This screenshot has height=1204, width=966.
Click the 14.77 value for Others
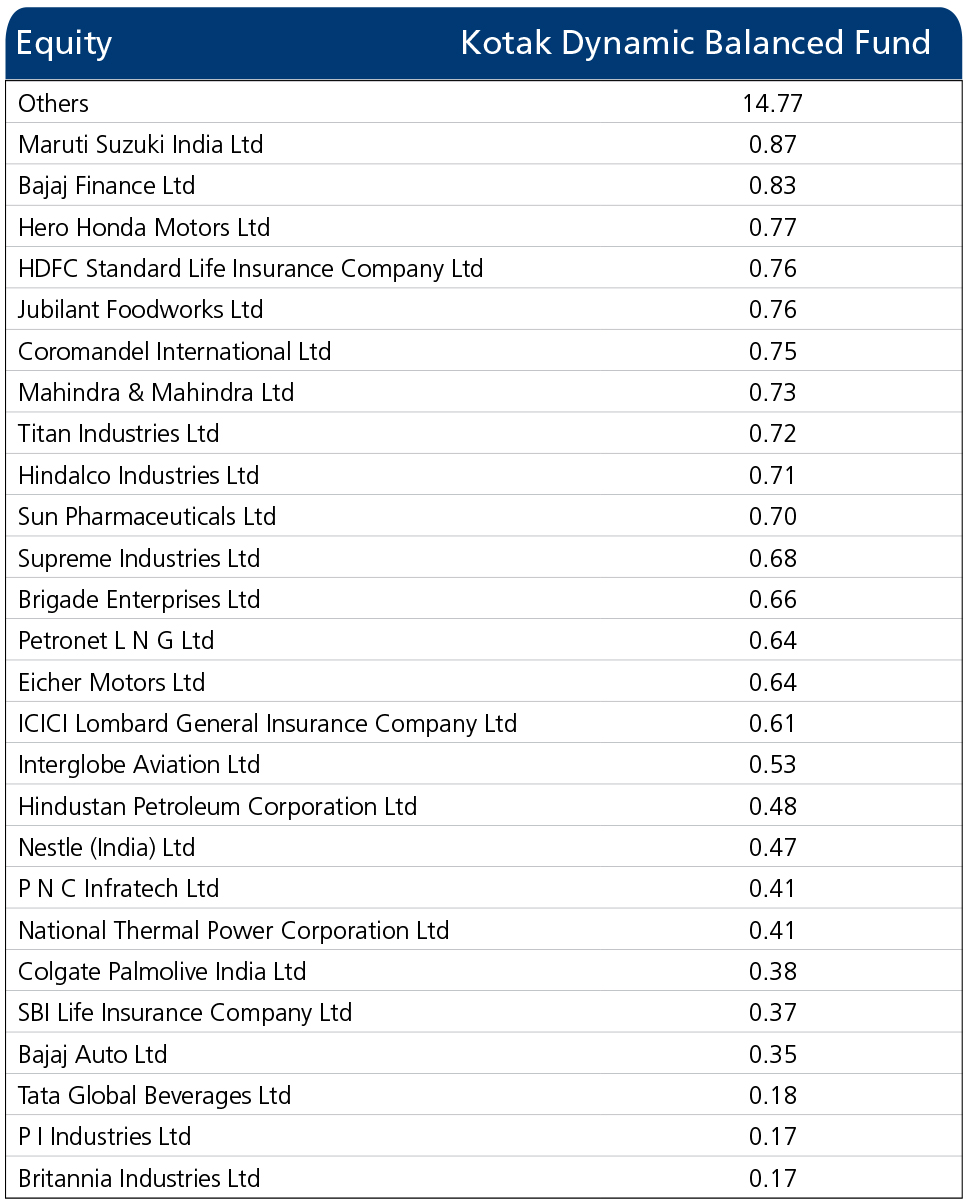tap(772, 103)
